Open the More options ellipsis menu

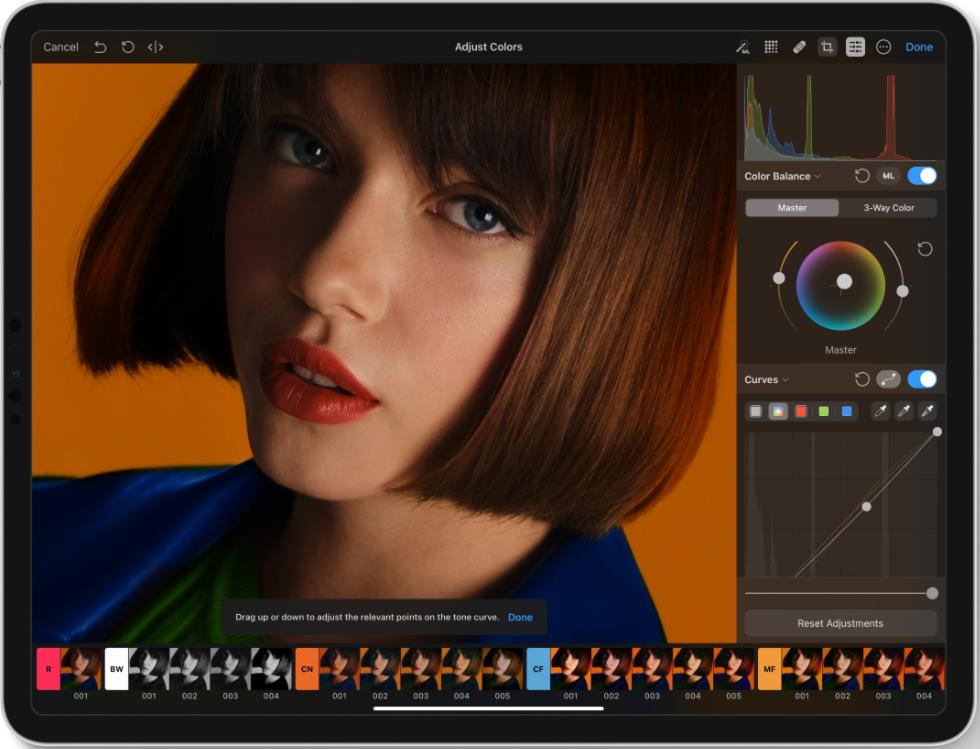883,47
